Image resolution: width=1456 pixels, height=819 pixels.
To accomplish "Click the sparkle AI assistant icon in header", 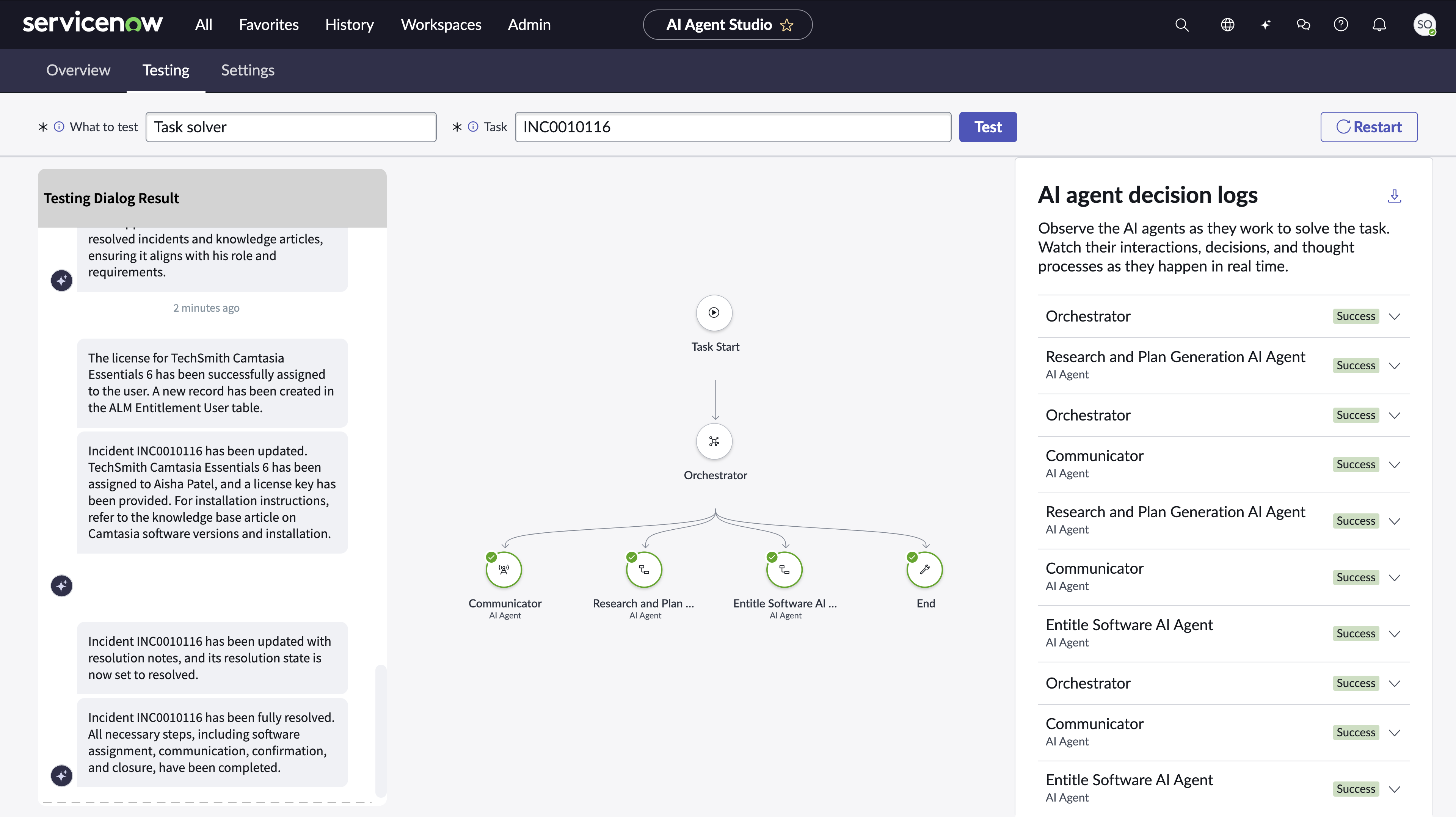I will coord(1265,25).
